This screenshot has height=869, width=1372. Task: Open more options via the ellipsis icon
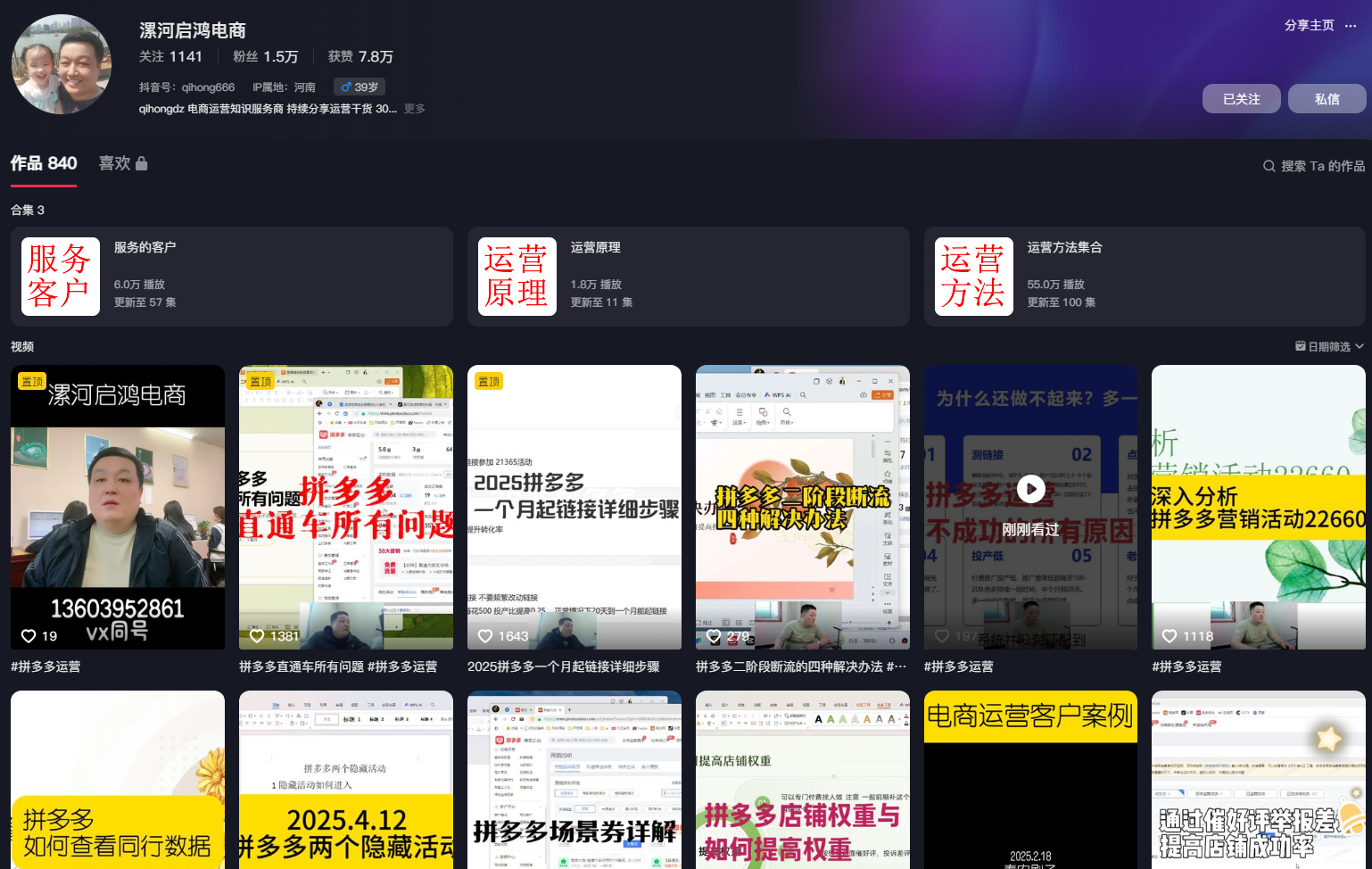tap(1352, 27)
